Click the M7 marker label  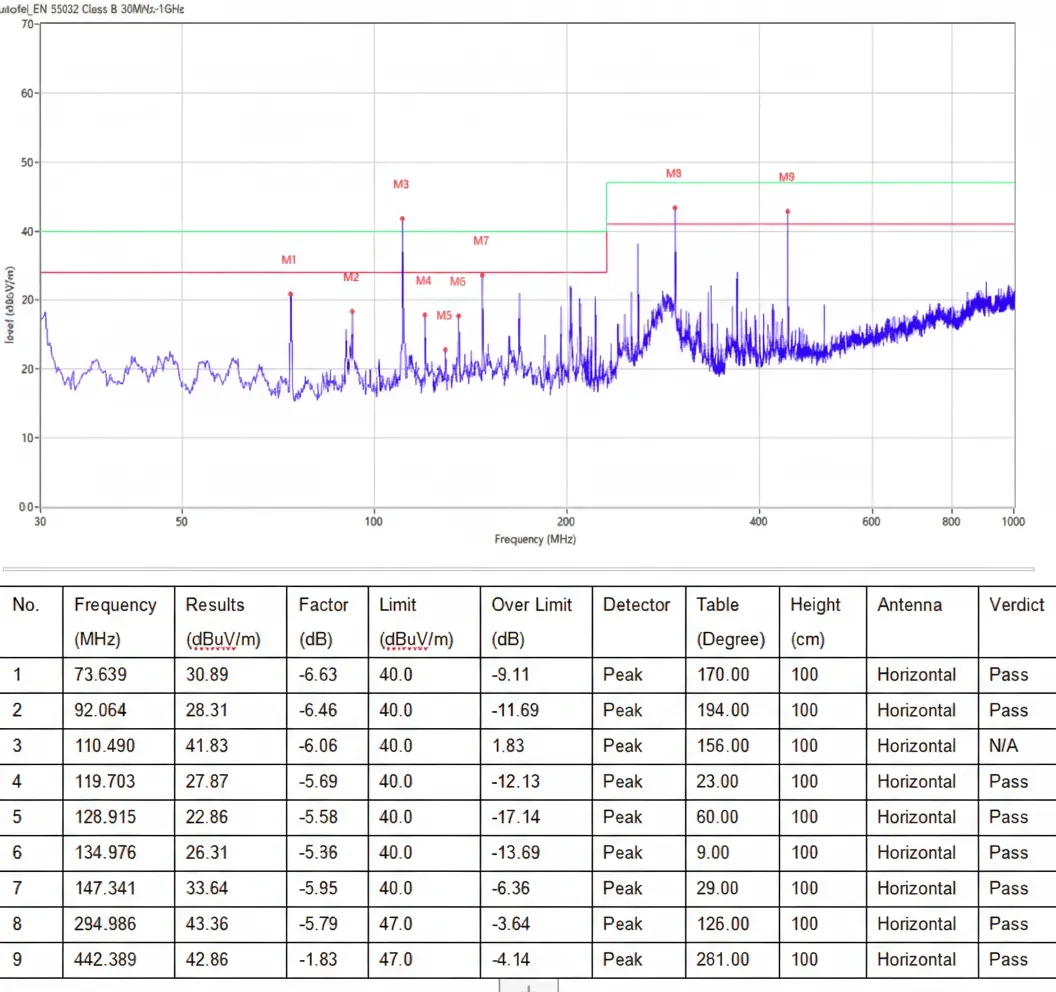click(481, 240)
